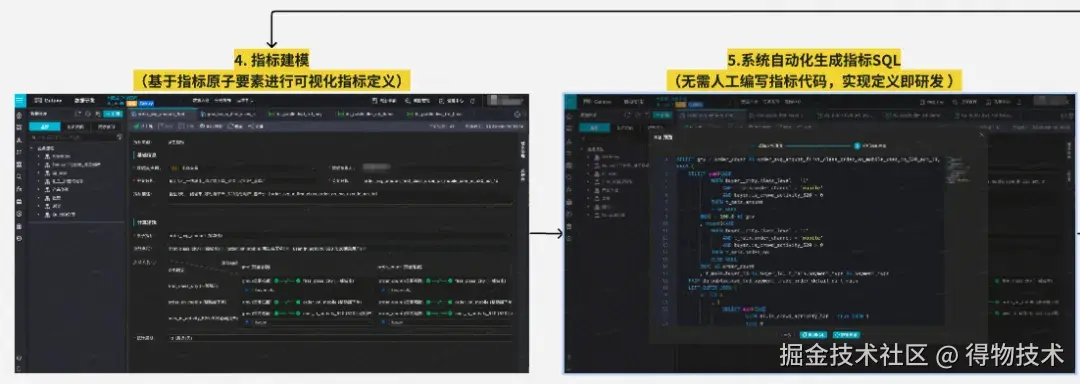1080x384 pixels.
Task: Go to the first step of the SQL dialog stepper
Action: [771, 146]
